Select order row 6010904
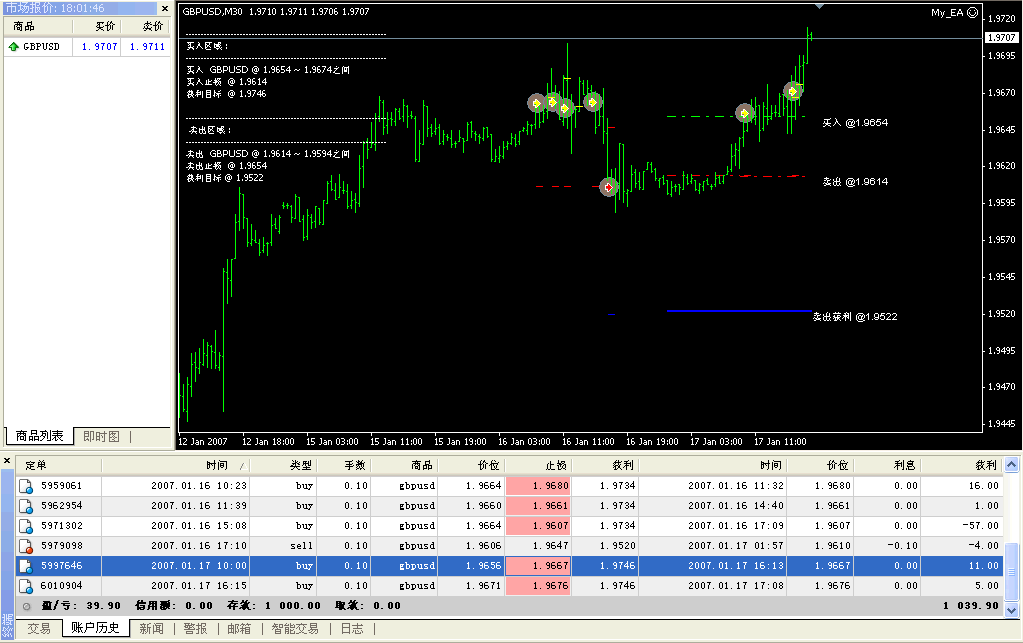1023x643 pixels. (510, 586)
